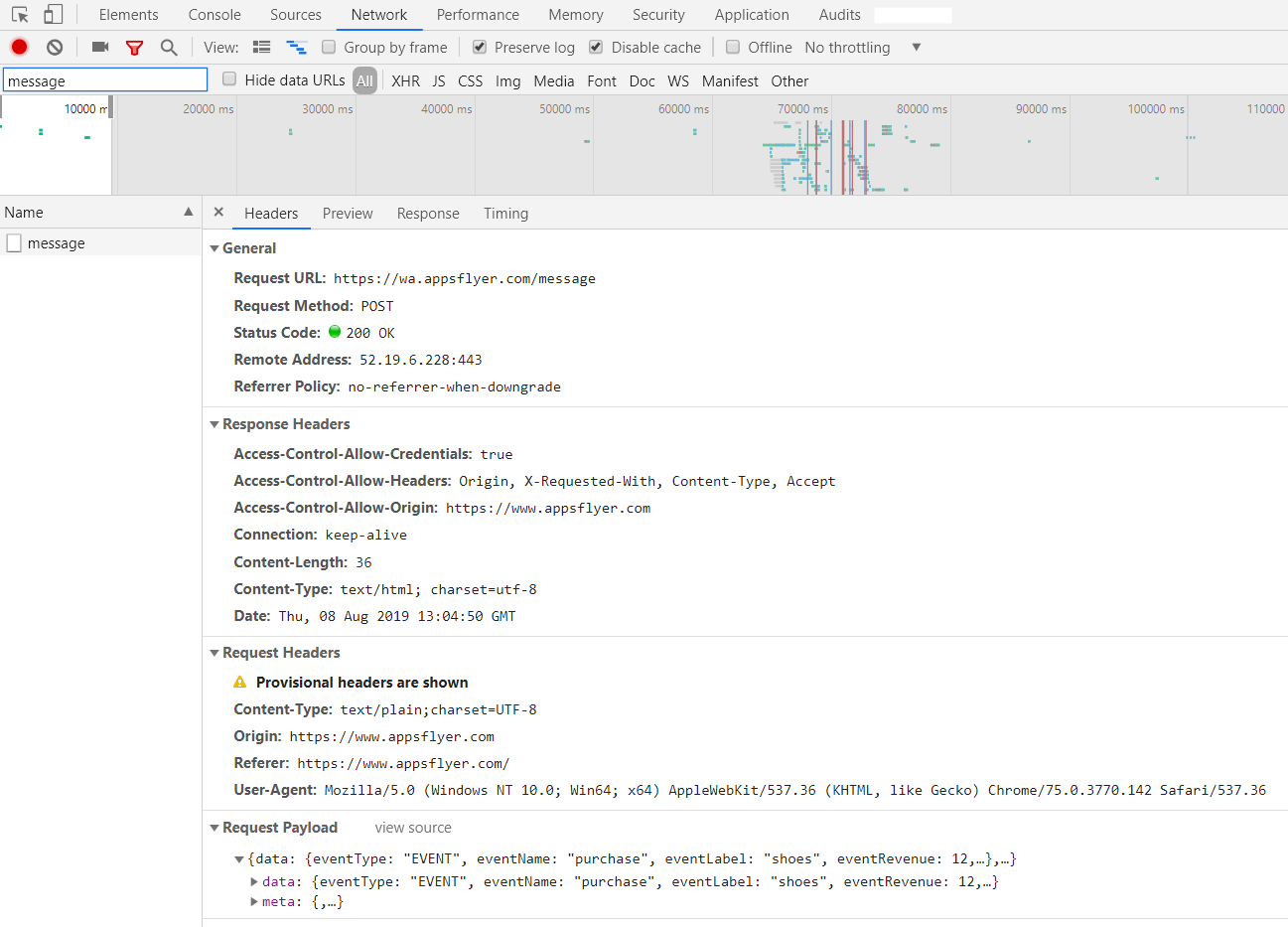Image resolution: width=1288 pixels, height=927 pixels.
Task: Open the Application tab
Action: click(x=752, y=15)
